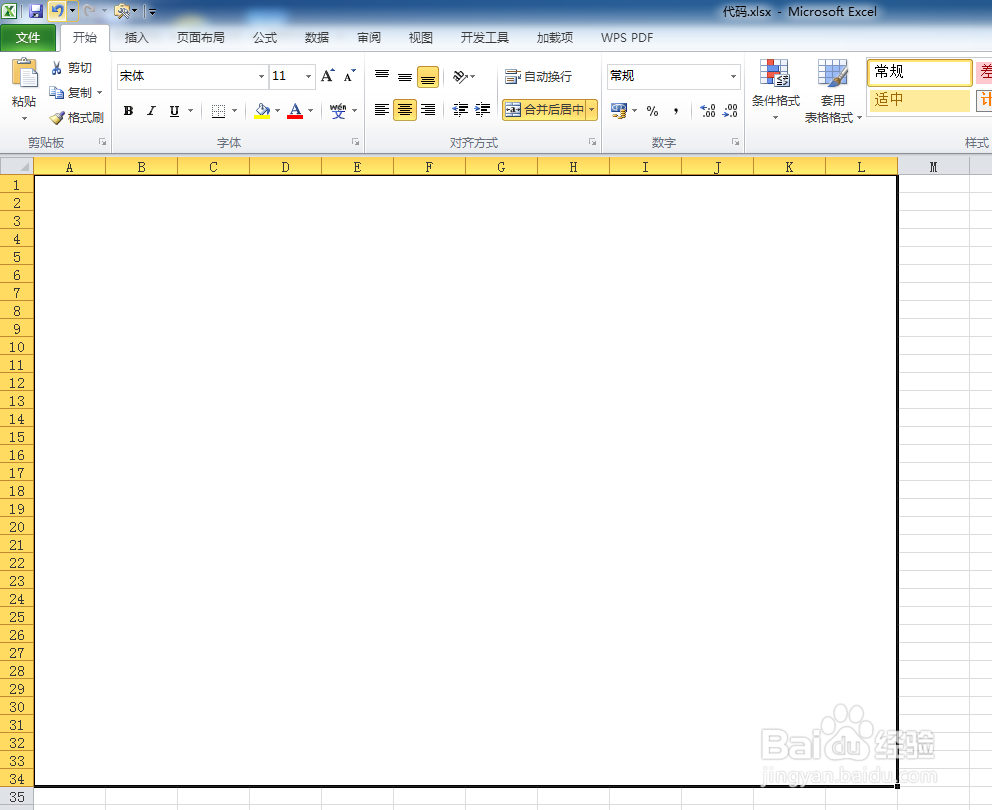Click the Redo arrow icon

click(x=89, y=11)
